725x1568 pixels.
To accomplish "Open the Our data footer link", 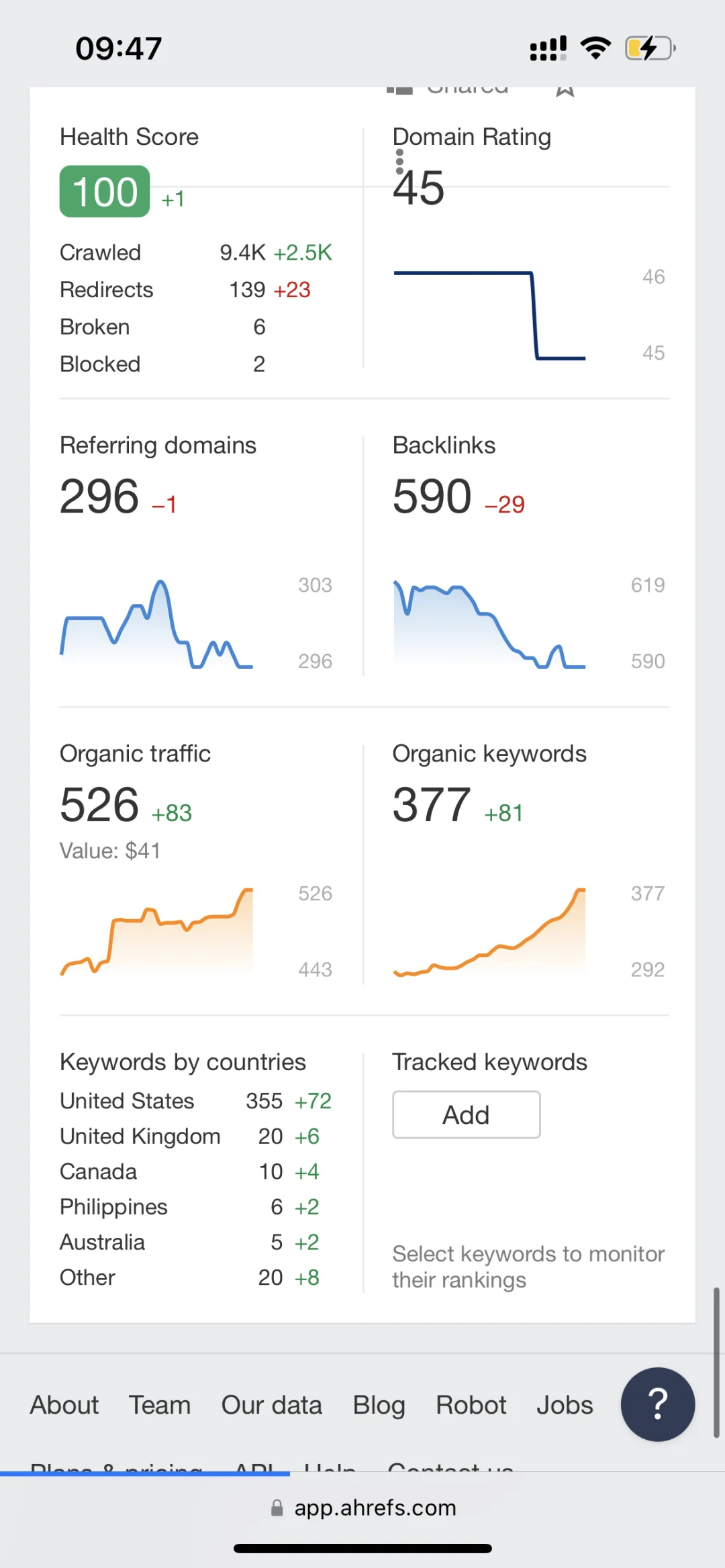I will [x=272, y=1405].
